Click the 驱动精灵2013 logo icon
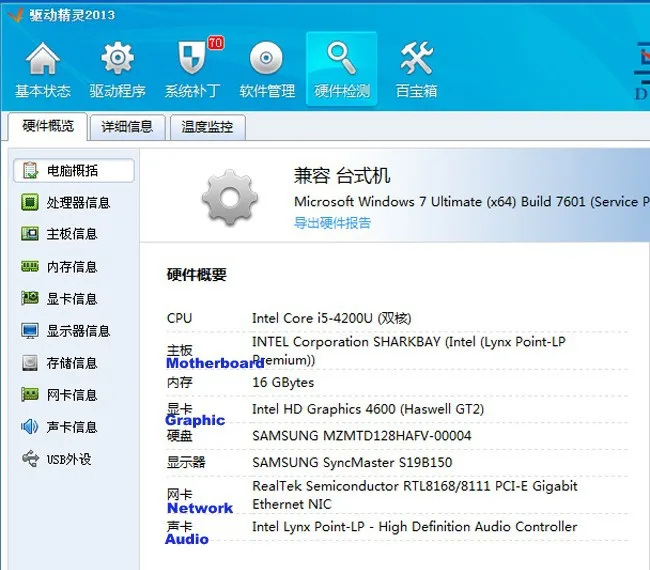This screenshot has height=570, width=650. (x=16, y=15)
